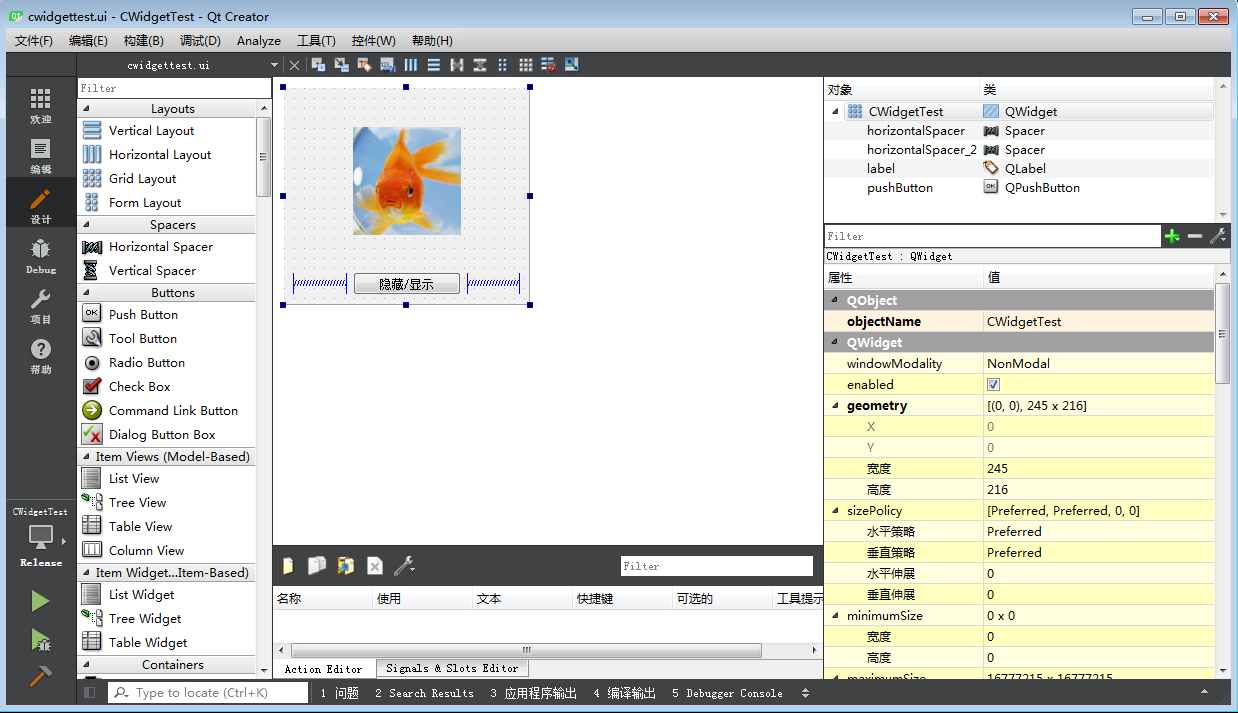This screenshot has height=713, width=1238.
Task: Collapse the CWidgetTest item in object inspector
Action: tap(836, 111)
